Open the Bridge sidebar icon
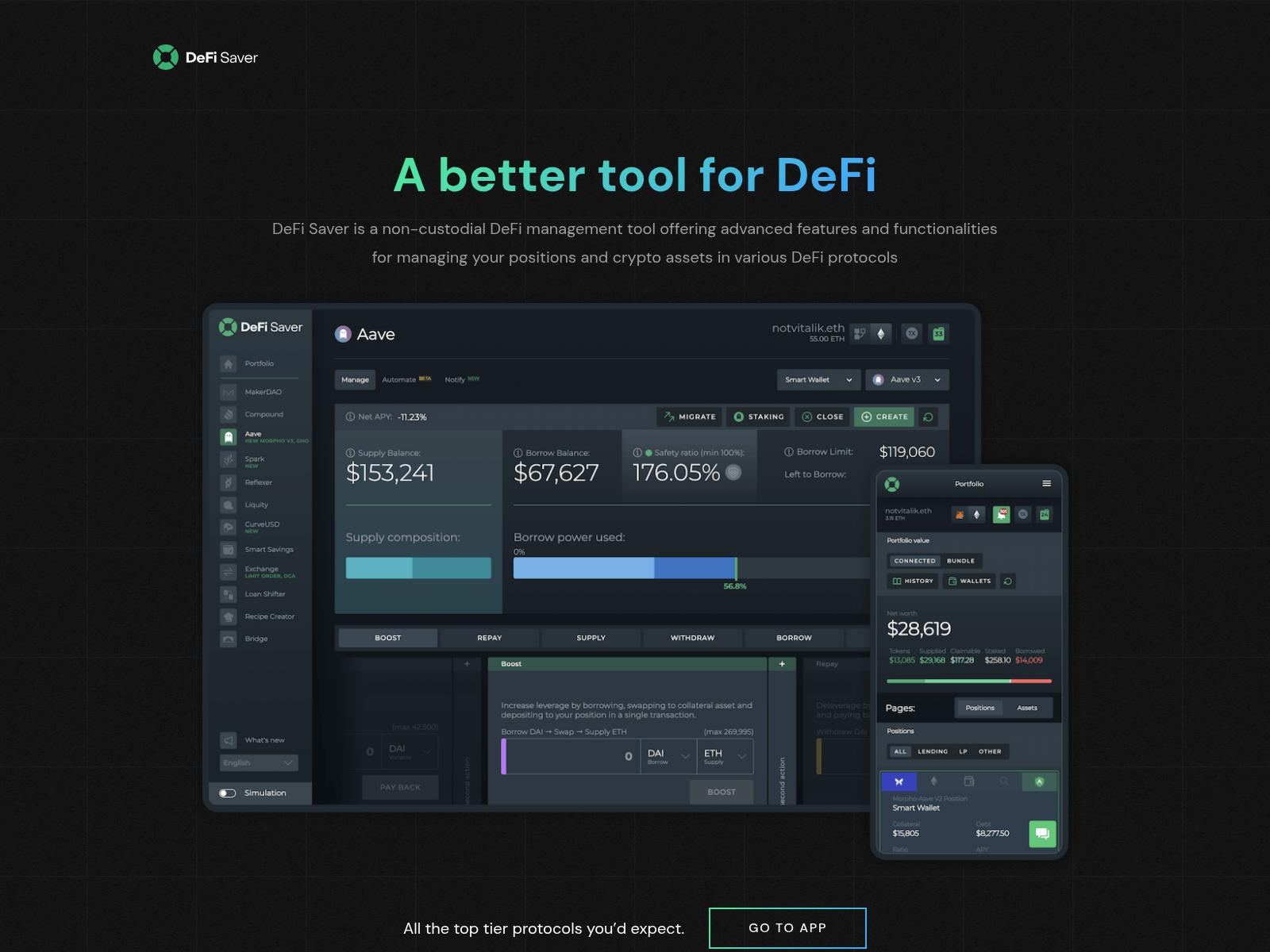Image resolution: width=1270 pixels, height=952 pixels. point(229,639)
